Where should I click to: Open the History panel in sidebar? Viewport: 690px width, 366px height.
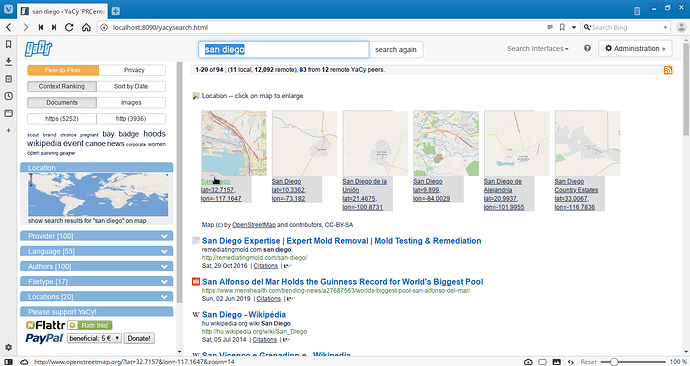pyautogui.click(x=8, y=96)
